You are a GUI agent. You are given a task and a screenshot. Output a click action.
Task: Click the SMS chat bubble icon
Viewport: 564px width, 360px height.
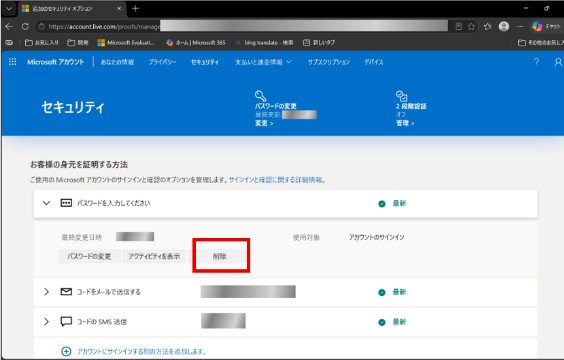point(66,322)
